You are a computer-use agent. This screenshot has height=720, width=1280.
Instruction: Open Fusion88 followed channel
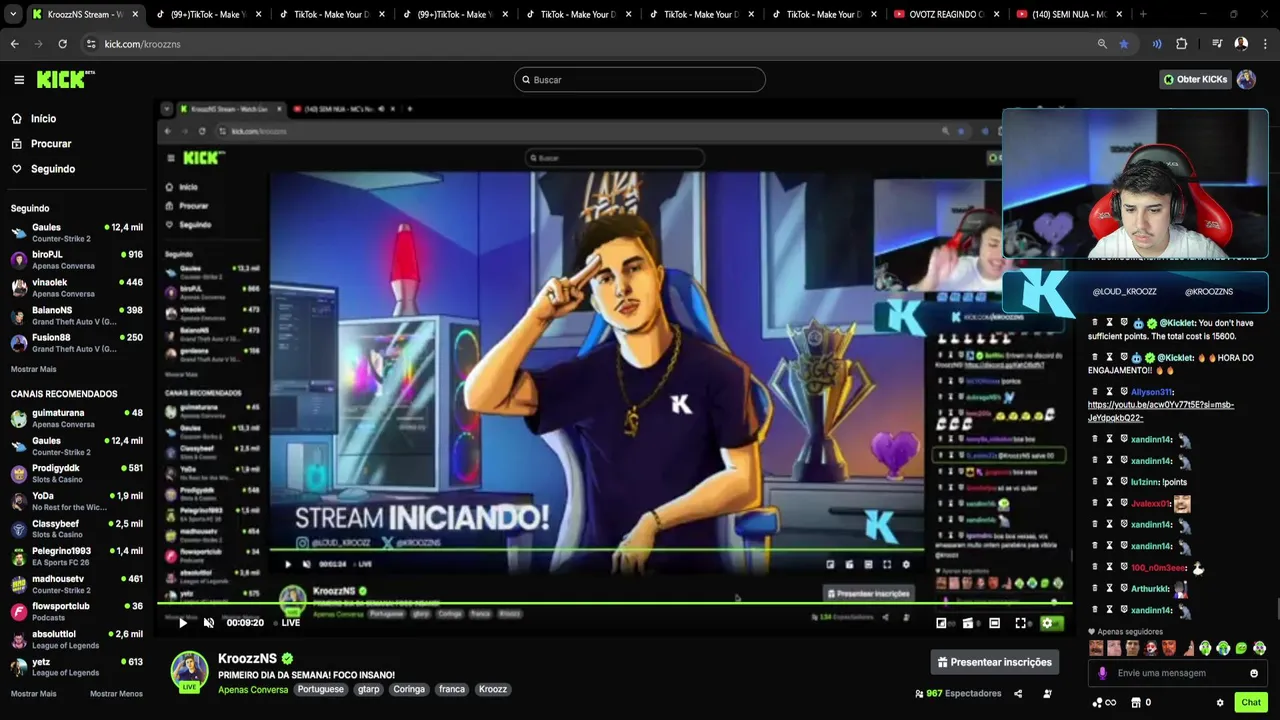click(x=77, y=343)
